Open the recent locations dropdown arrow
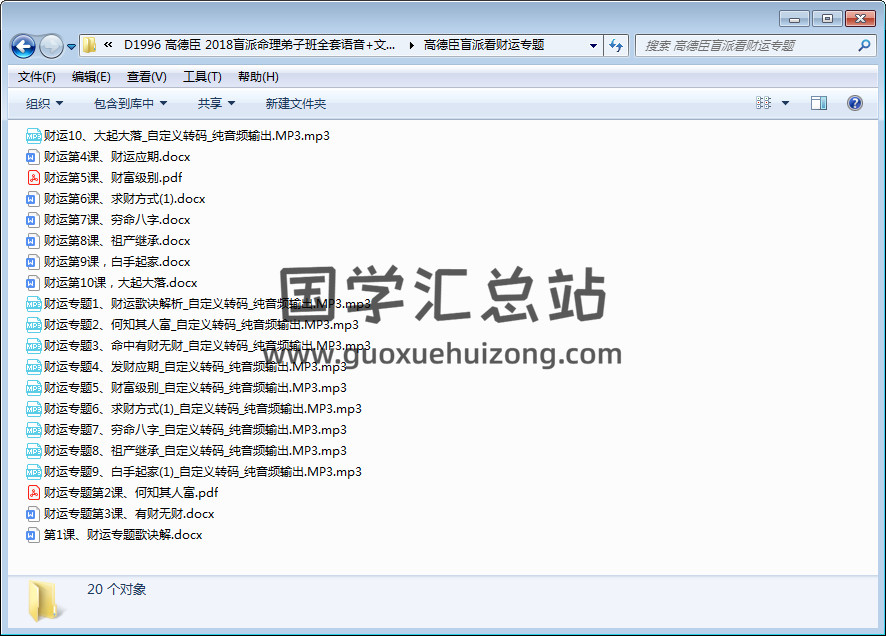 click(x=71, y=46)
